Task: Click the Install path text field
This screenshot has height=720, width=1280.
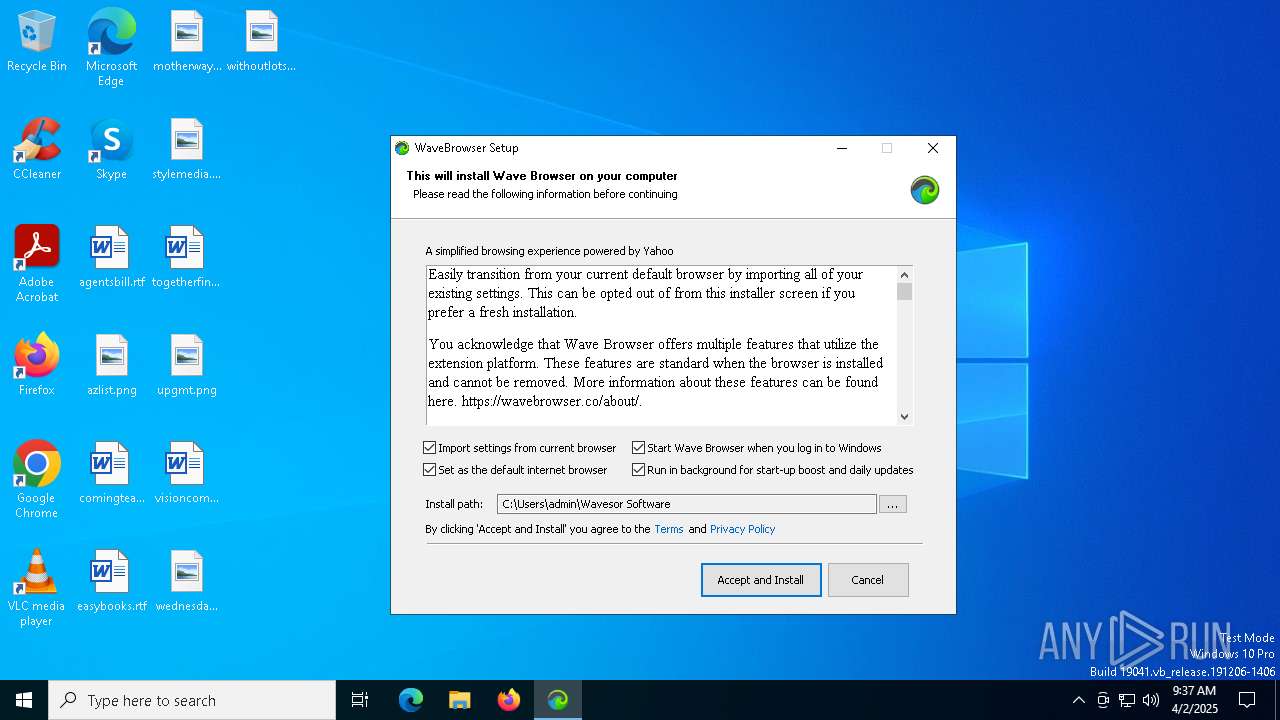Action: pos(687,504)
